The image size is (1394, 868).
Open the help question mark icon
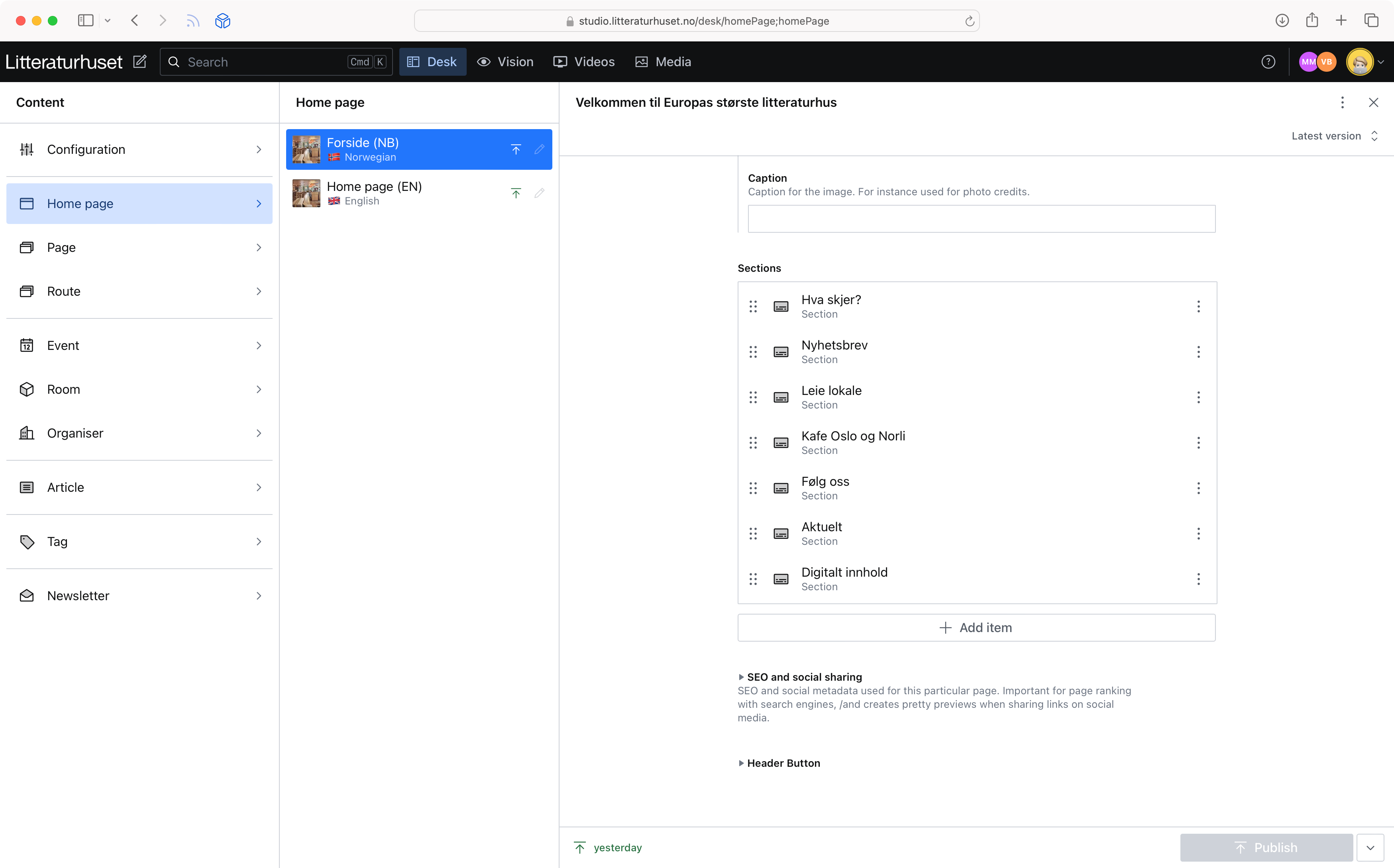pos(1268,61)
